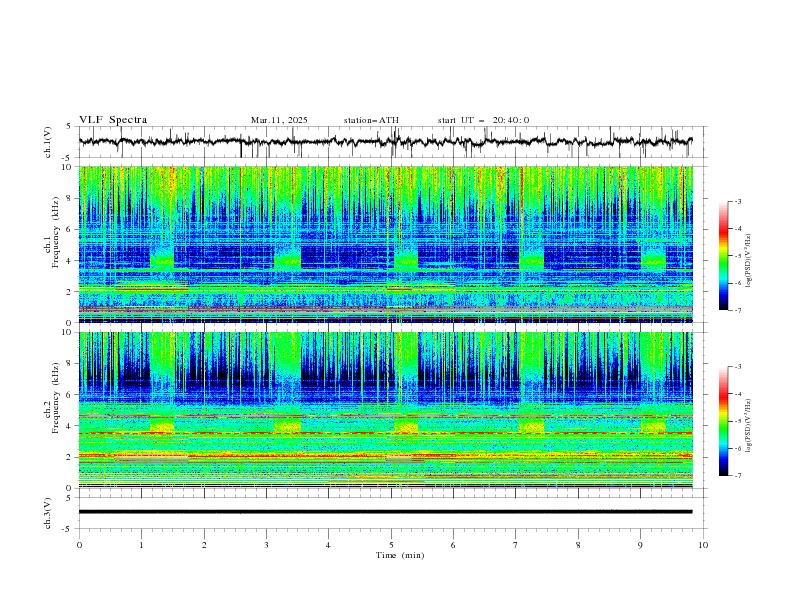Click the "4" kHz tick on ch.2 spectrogram axis
This screenshot has height=612, width=792.
[70, 426]
